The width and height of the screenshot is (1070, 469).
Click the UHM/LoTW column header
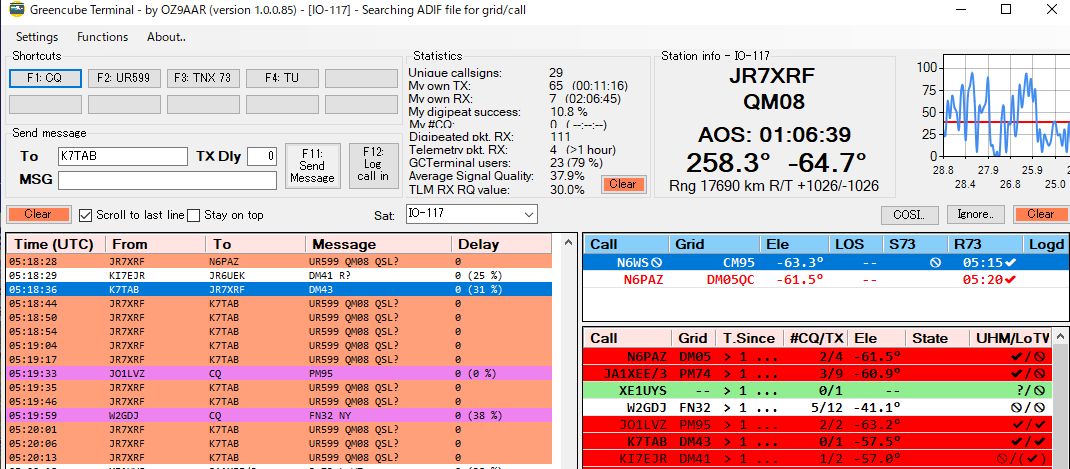(1011, 338)
